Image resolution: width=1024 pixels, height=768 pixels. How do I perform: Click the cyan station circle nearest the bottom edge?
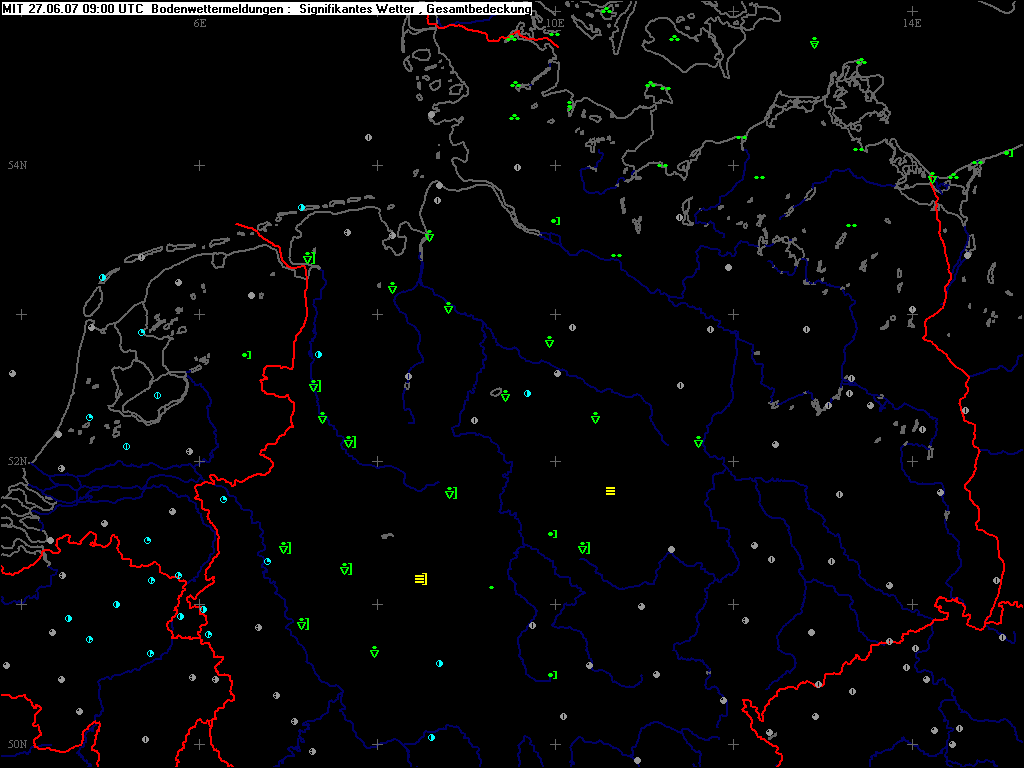coord(431,737)
